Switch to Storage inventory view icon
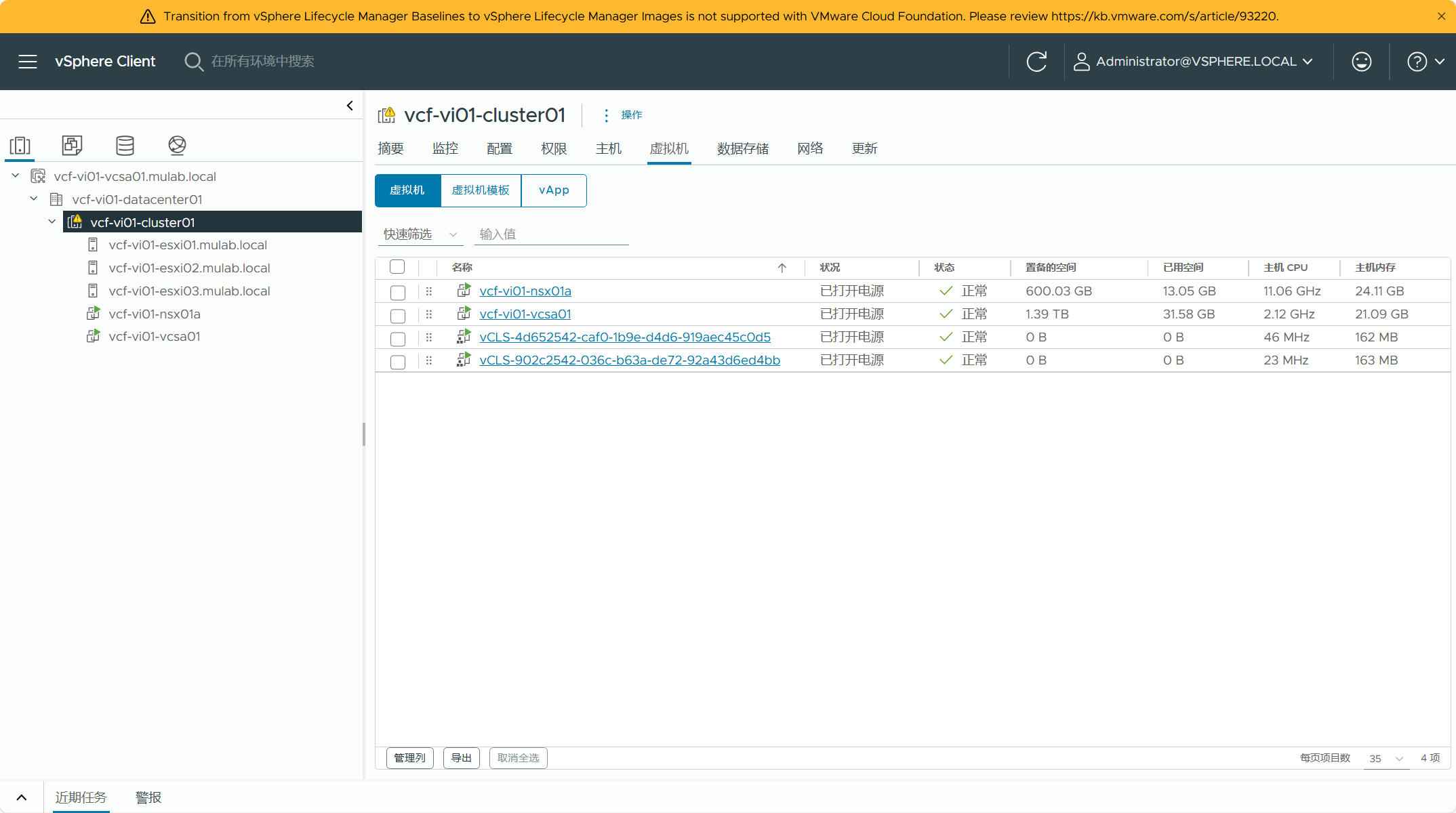Viewport: 1456px width, 813px height. click(x=125, y=145)
